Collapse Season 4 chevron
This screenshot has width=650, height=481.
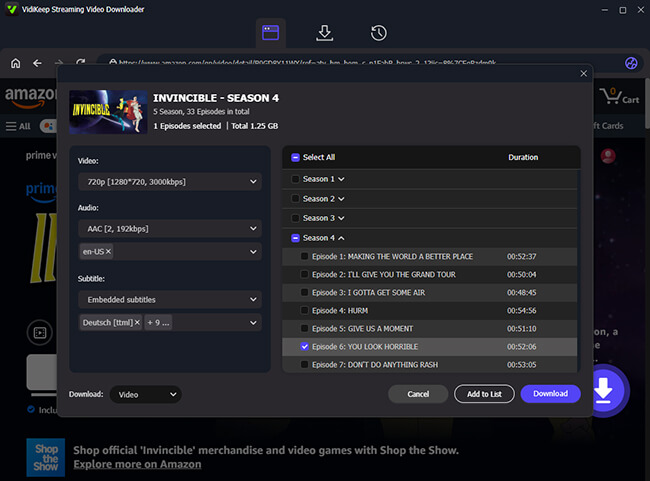pyautogui.click(x=341, y=238)
